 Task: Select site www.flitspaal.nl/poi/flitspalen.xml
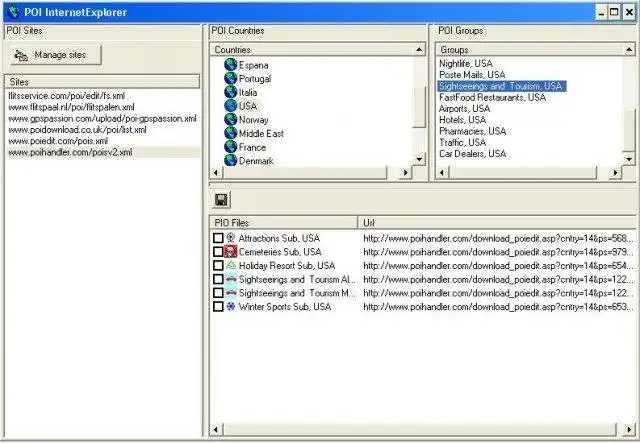tap(71, 107)
